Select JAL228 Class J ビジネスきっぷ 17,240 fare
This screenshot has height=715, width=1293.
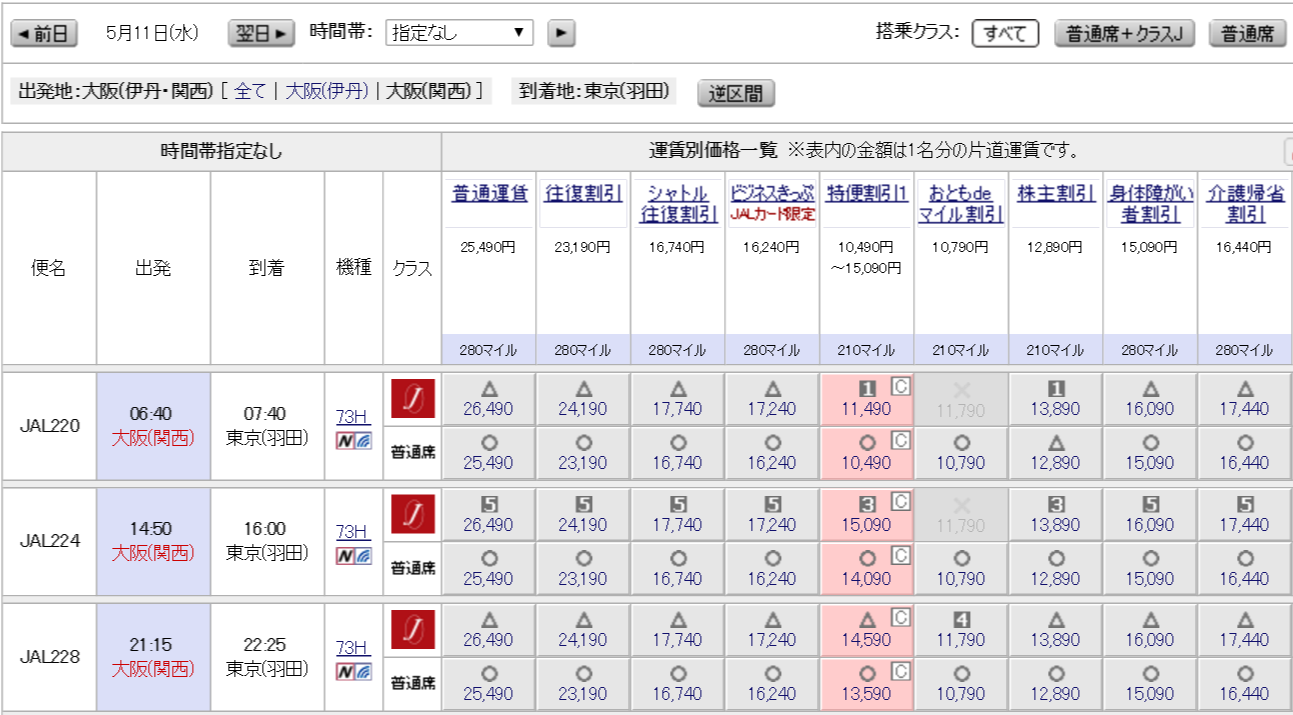(772, 629)
